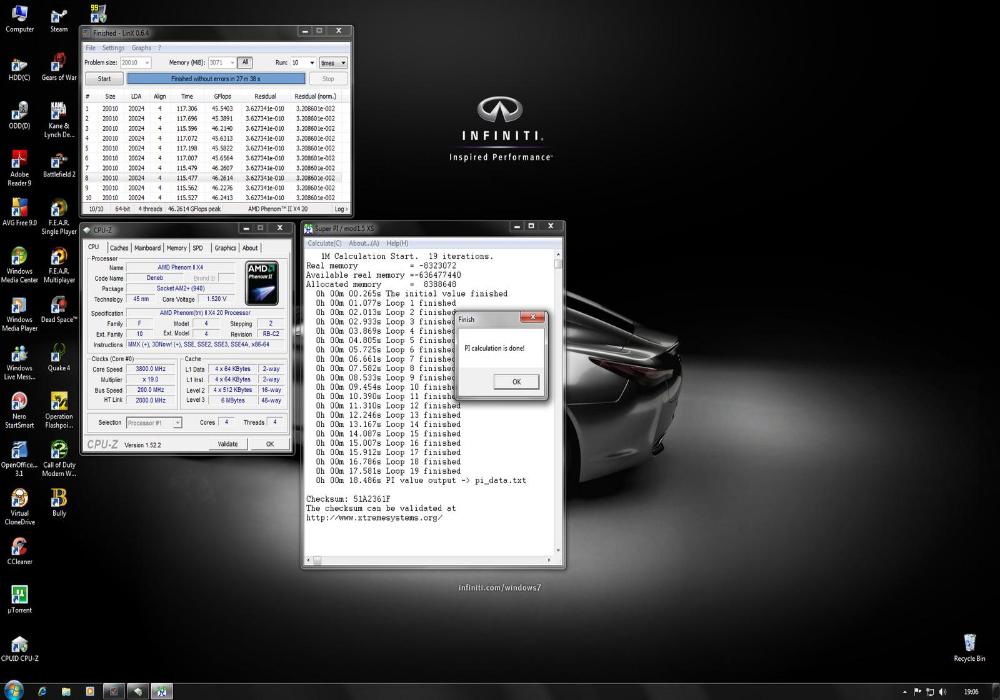Switch to the Mainboard tab in CPU-Z
Screen dimensions: 1000x700
pyautogui.click(x=147, y=248)
